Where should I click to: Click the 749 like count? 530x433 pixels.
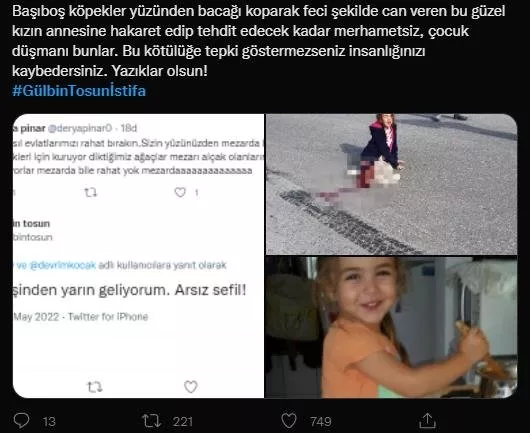tap(321, 422)
